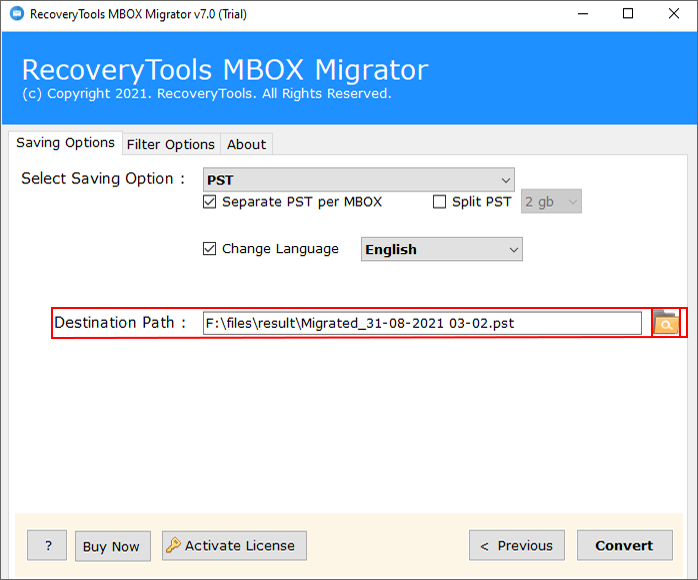Click the 'Destination Path :' label
Viewport: 698px width, 580px height.
tap(120, 323)
